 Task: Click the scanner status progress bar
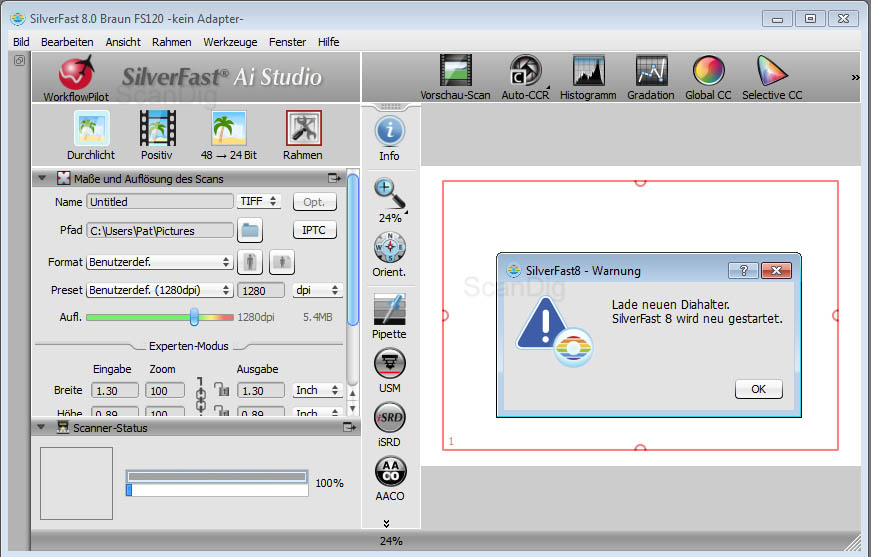click(217, 483)
